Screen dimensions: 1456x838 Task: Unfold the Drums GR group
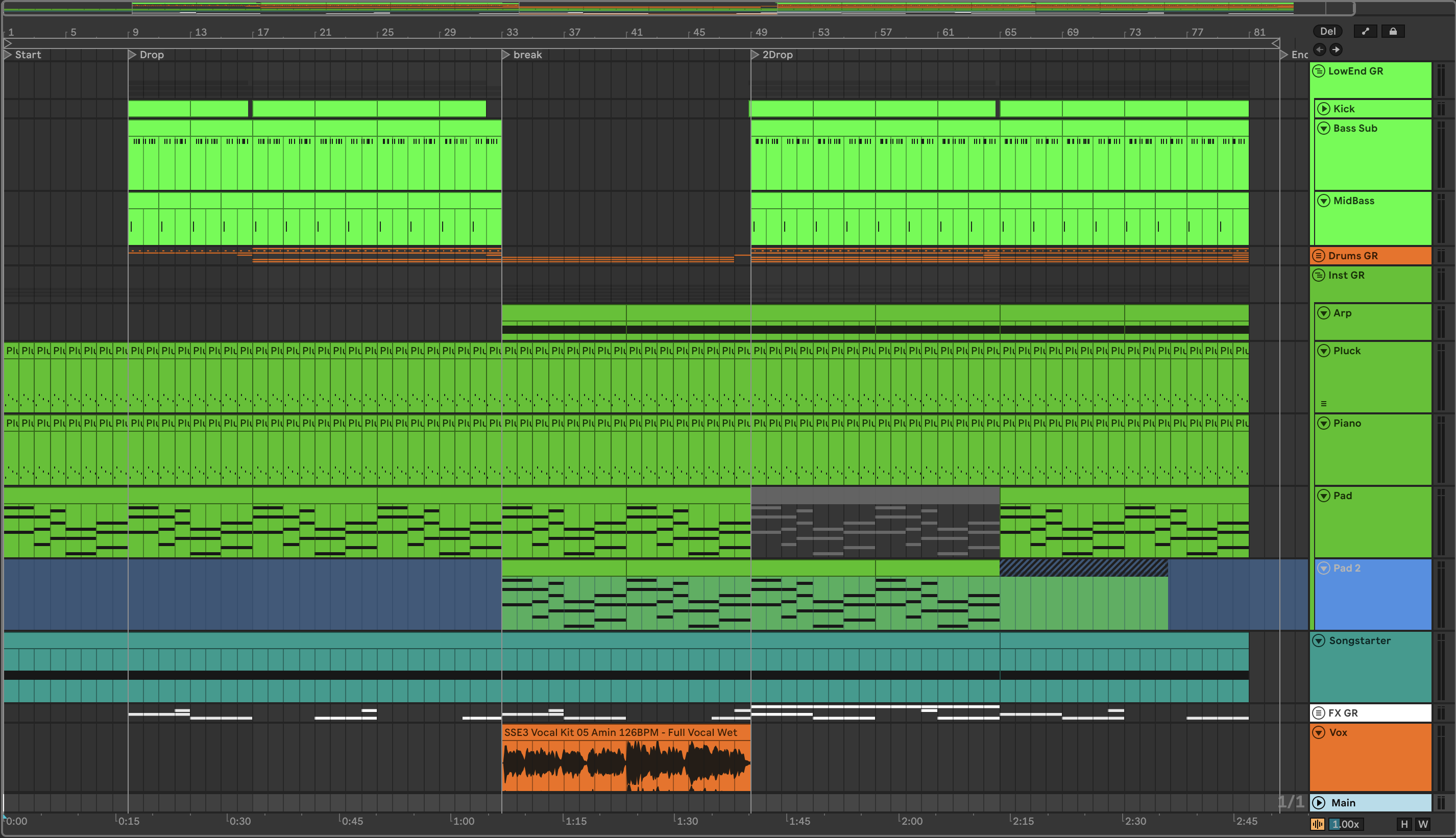pos(1318,256)
